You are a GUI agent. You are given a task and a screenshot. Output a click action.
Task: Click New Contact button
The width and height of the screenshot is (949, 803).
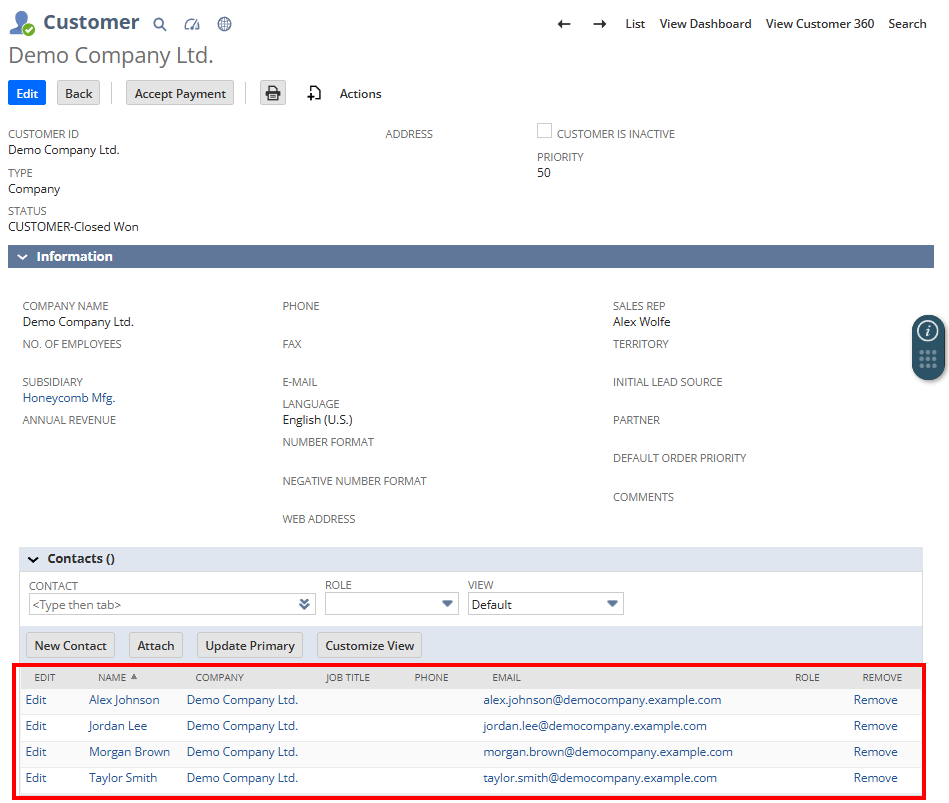[70, 645]
